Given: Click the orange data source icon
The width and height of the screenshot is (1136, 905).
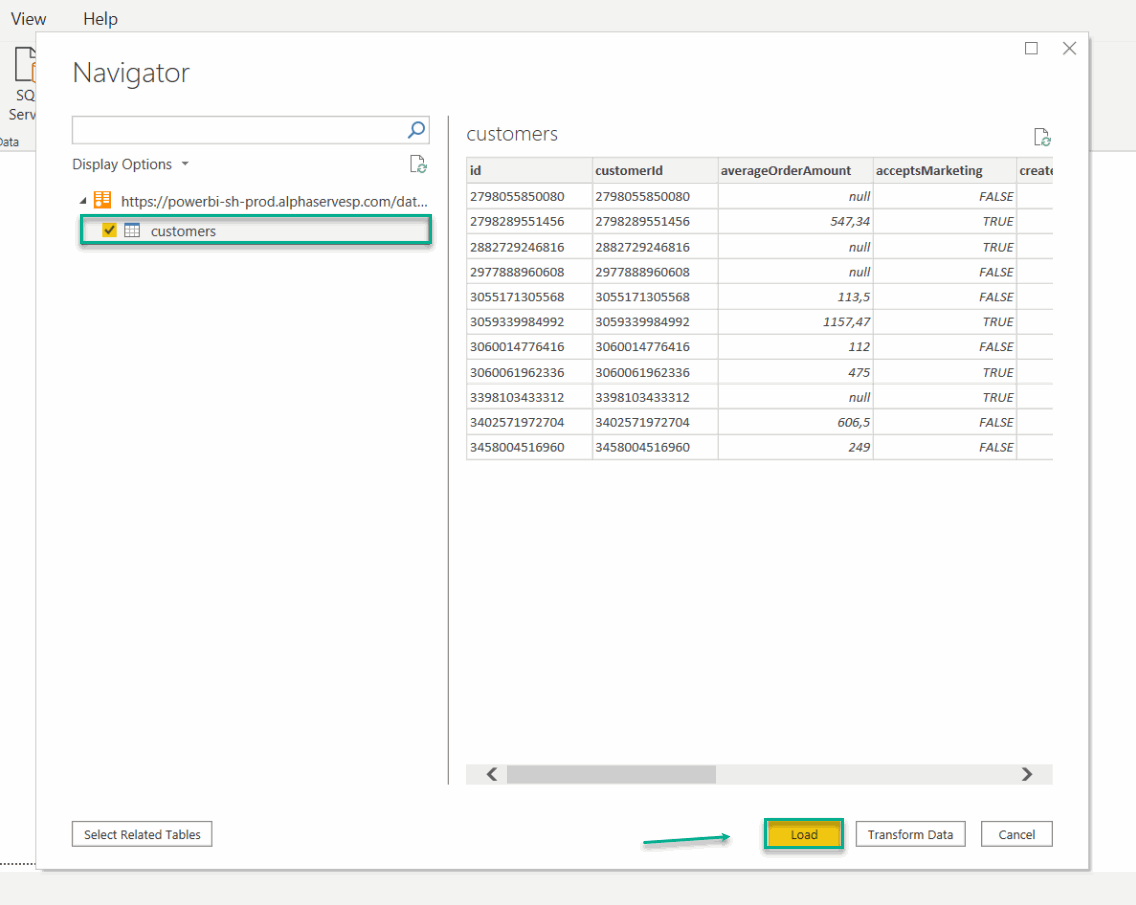Looking at the screenshot, I should (x=102, y=200).
